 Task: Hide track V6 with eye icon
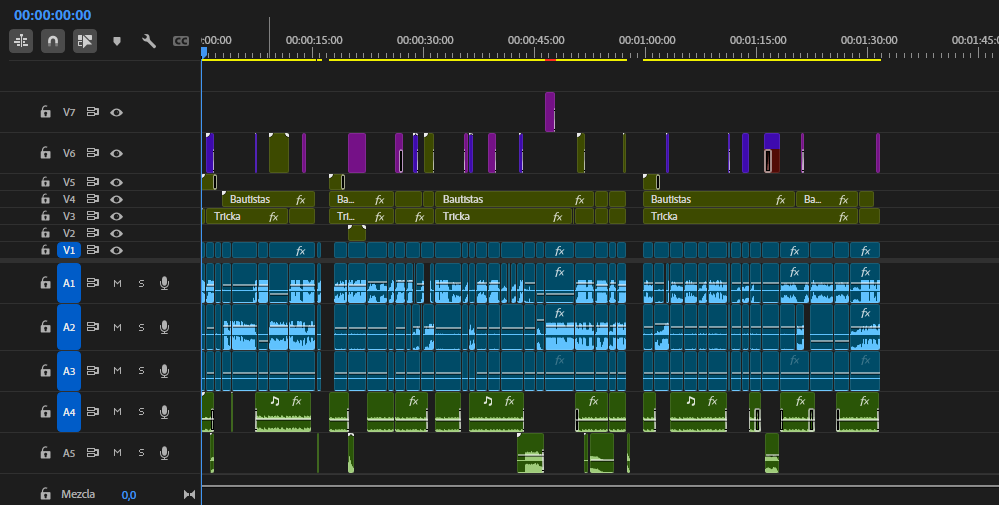click(116, 153)
